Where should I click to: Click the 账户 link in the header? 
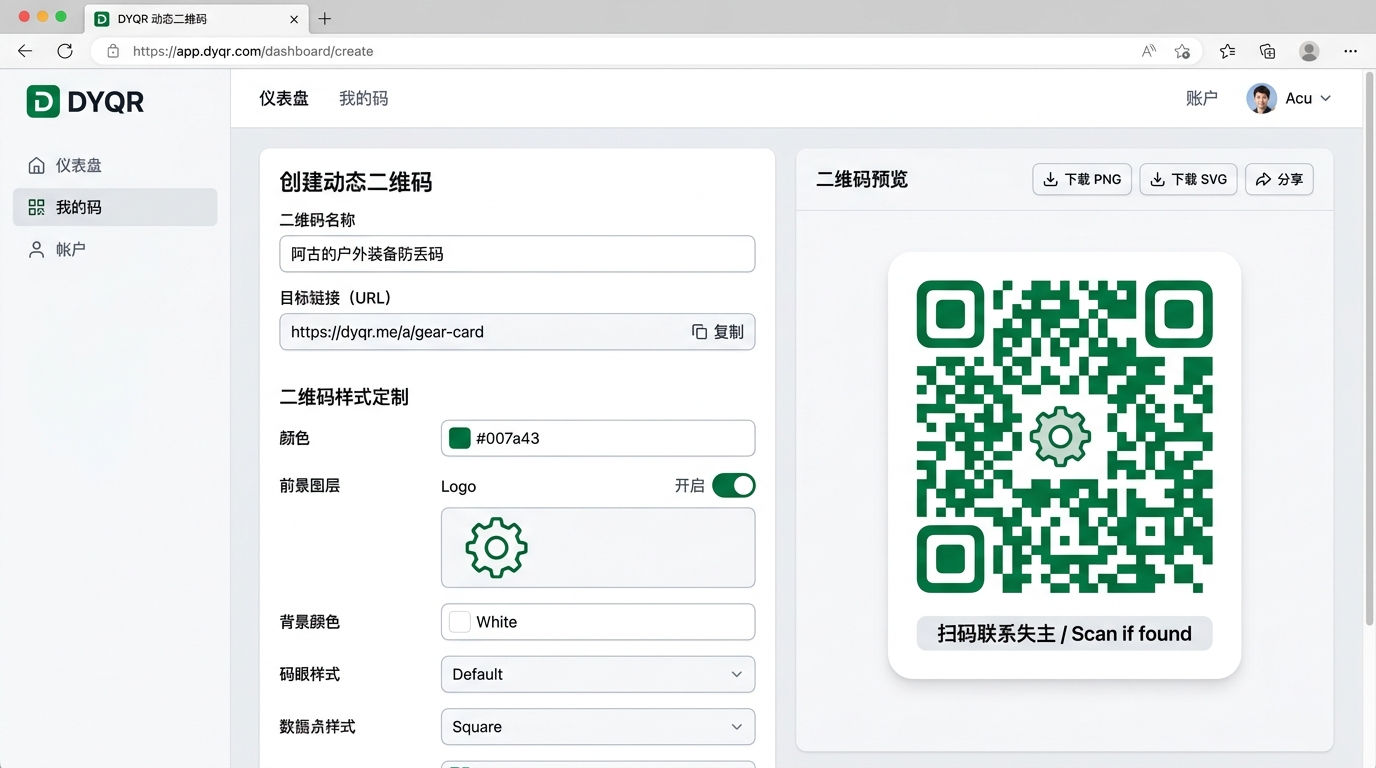[x=1202, y=98]
